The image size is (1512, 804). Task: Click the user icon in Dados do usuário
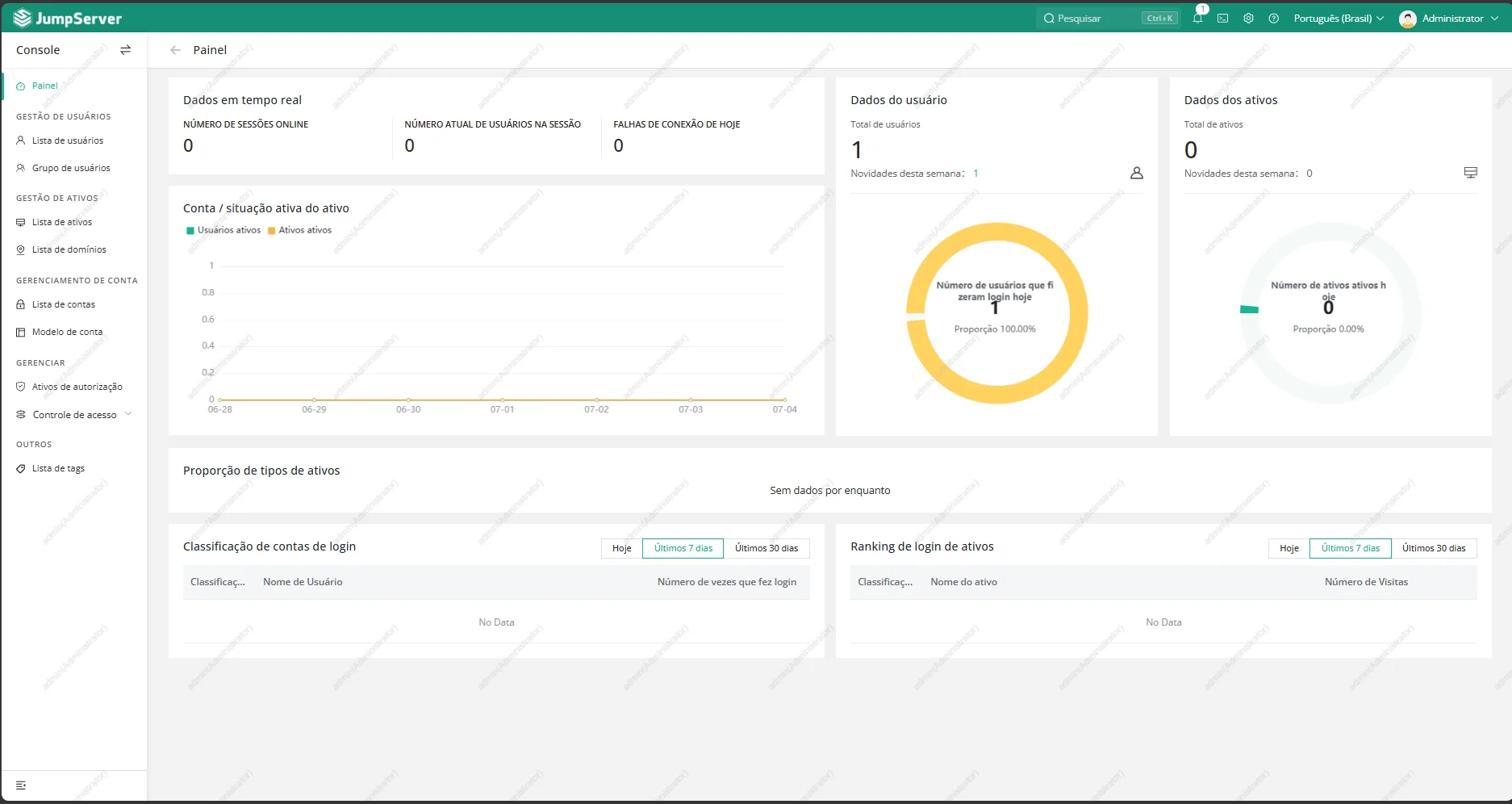coord(1137,173)
